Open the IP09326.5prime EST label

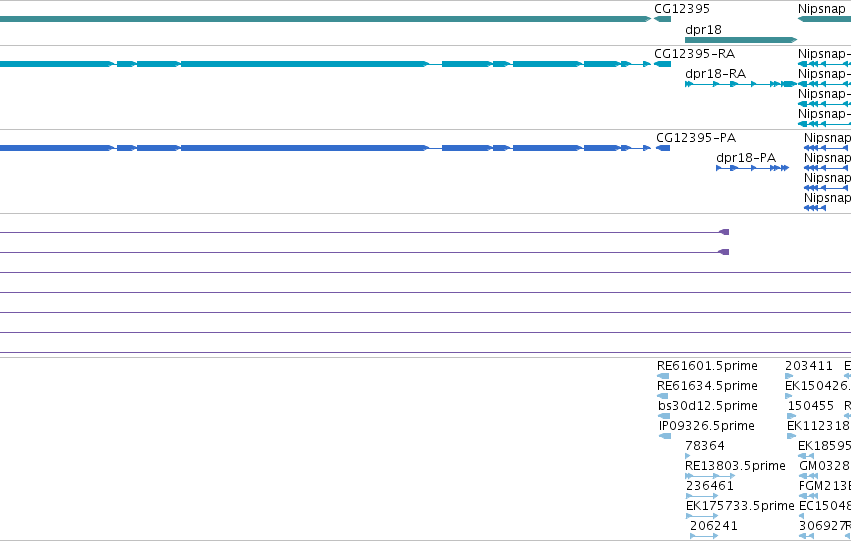tap(707, 426)
